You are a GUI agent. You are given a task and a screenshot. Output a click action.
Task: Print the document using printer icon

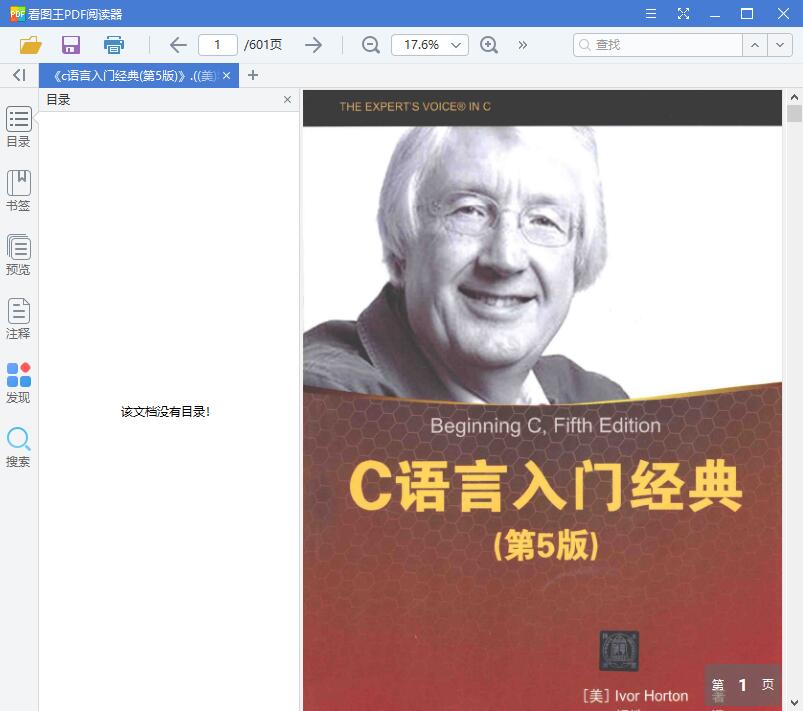tap(114, 45)
